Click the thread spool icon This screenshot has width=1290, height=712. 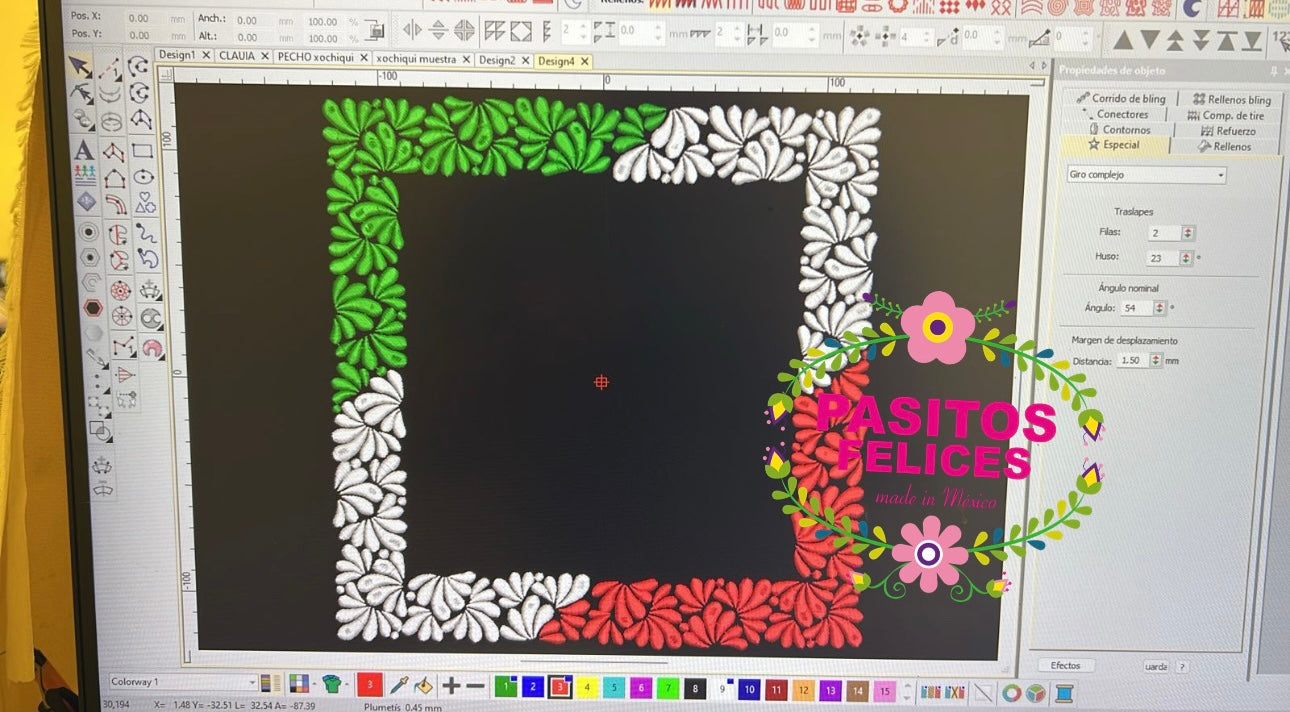(x=1063, y=691)
